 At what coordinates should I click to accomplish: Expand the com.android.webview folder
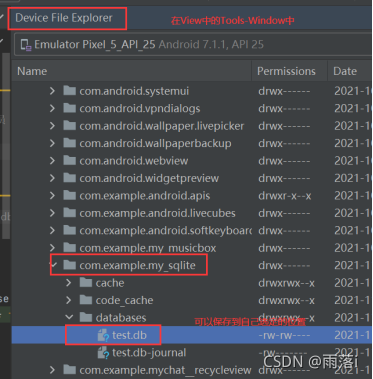52,161
